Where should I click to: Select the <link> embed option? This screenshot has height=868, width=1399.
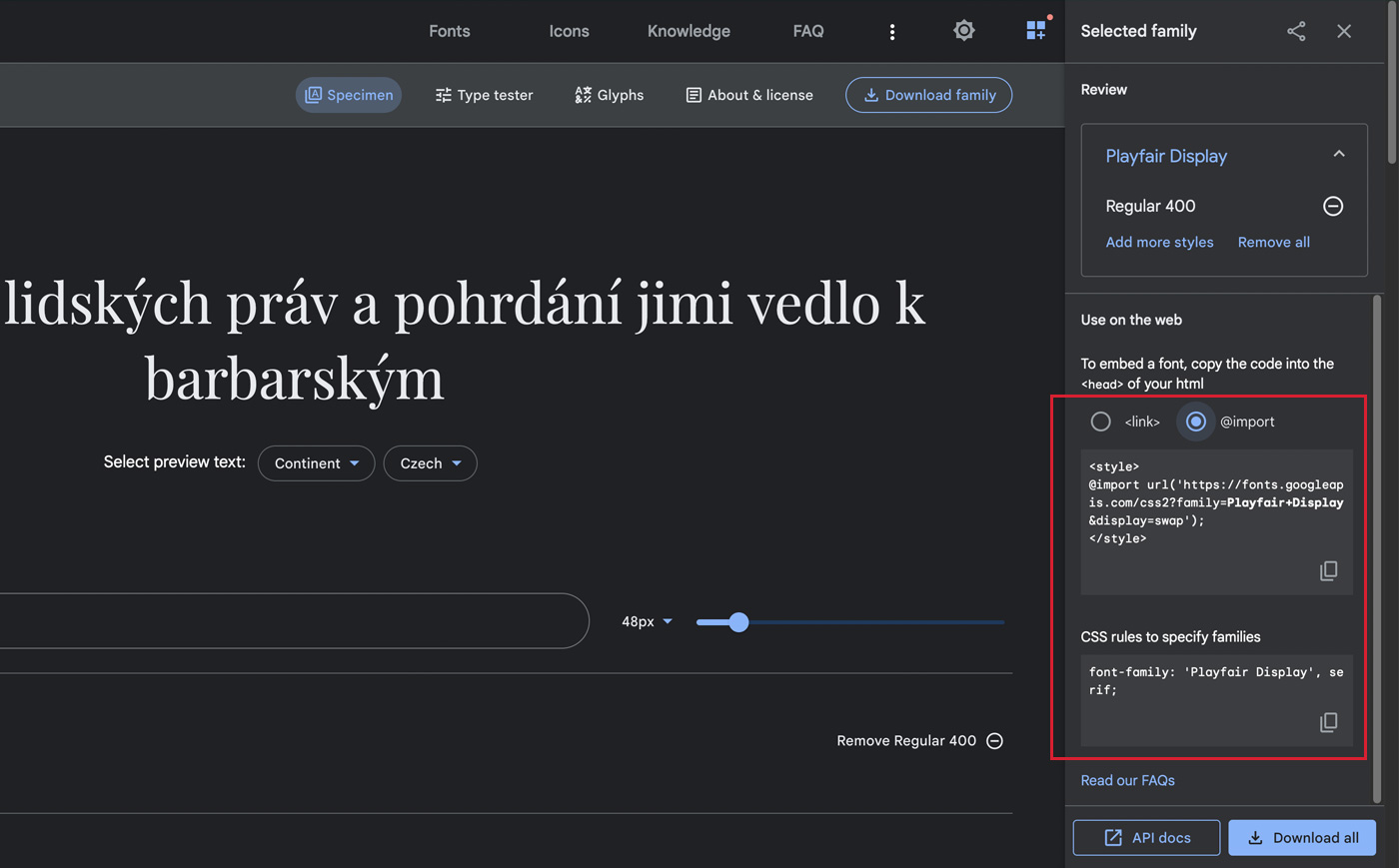click(x=1100, y=422)
